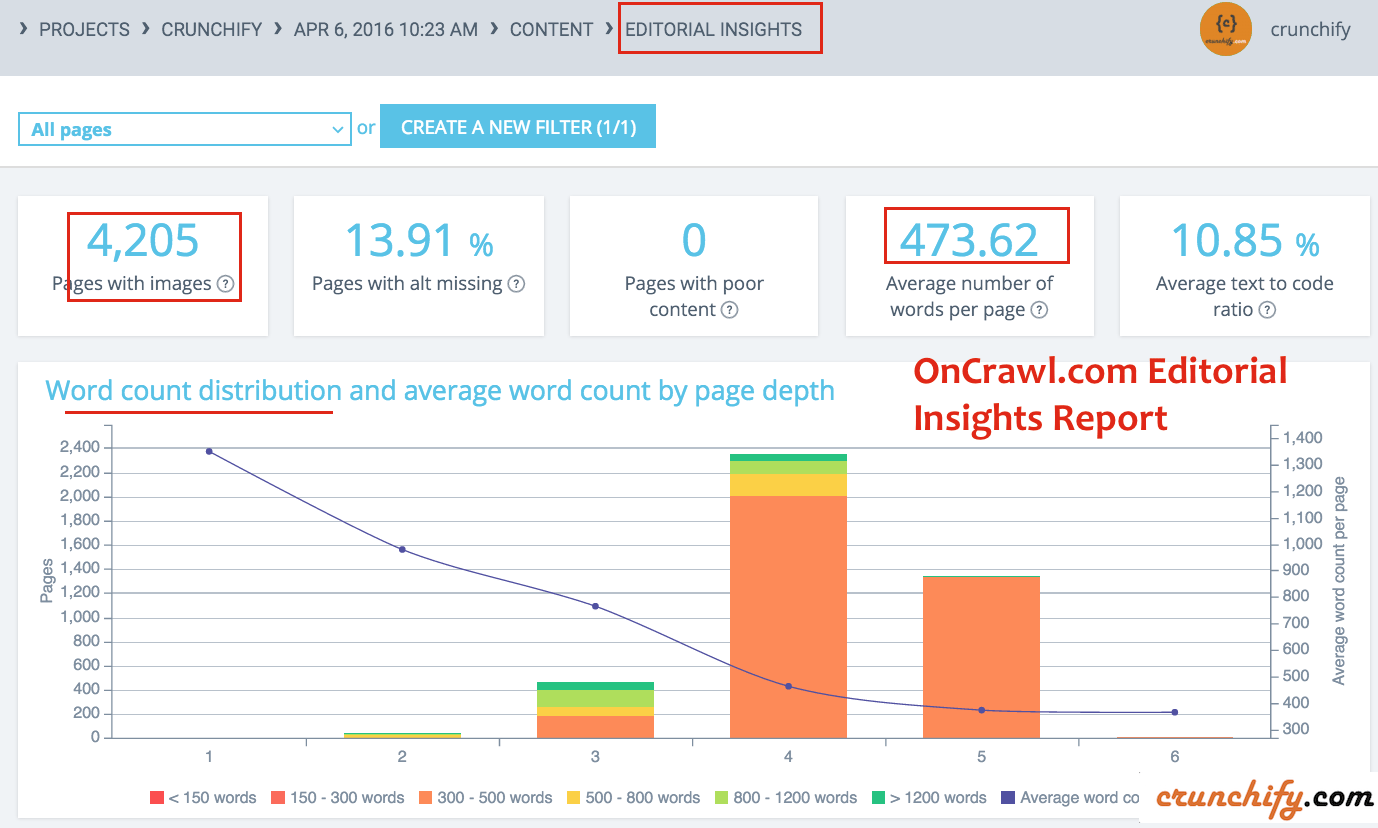Click the line point at depth 5
Screen dimensions: 1378x828
tap(981, 710)
